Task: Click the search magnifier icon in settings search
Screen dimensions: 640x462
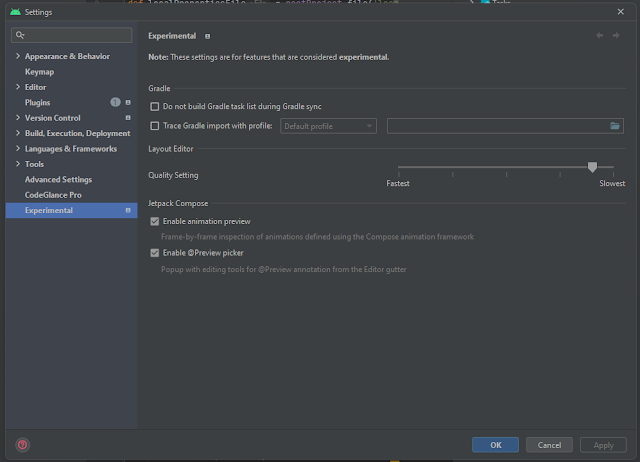Action: click(x=19, y=35)
